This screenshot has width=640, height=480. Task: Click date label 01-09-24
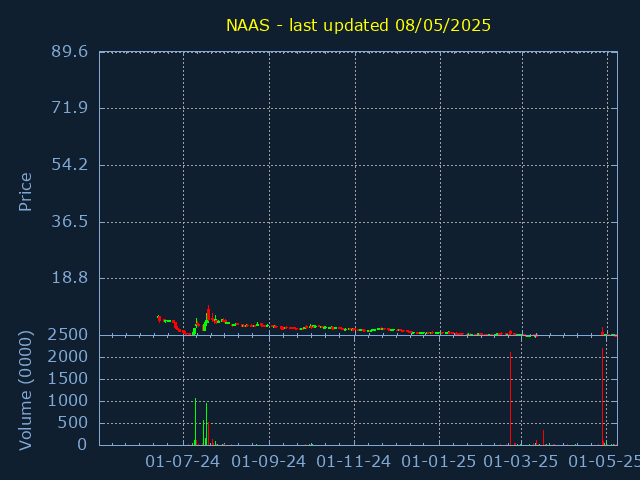point(269,462)
